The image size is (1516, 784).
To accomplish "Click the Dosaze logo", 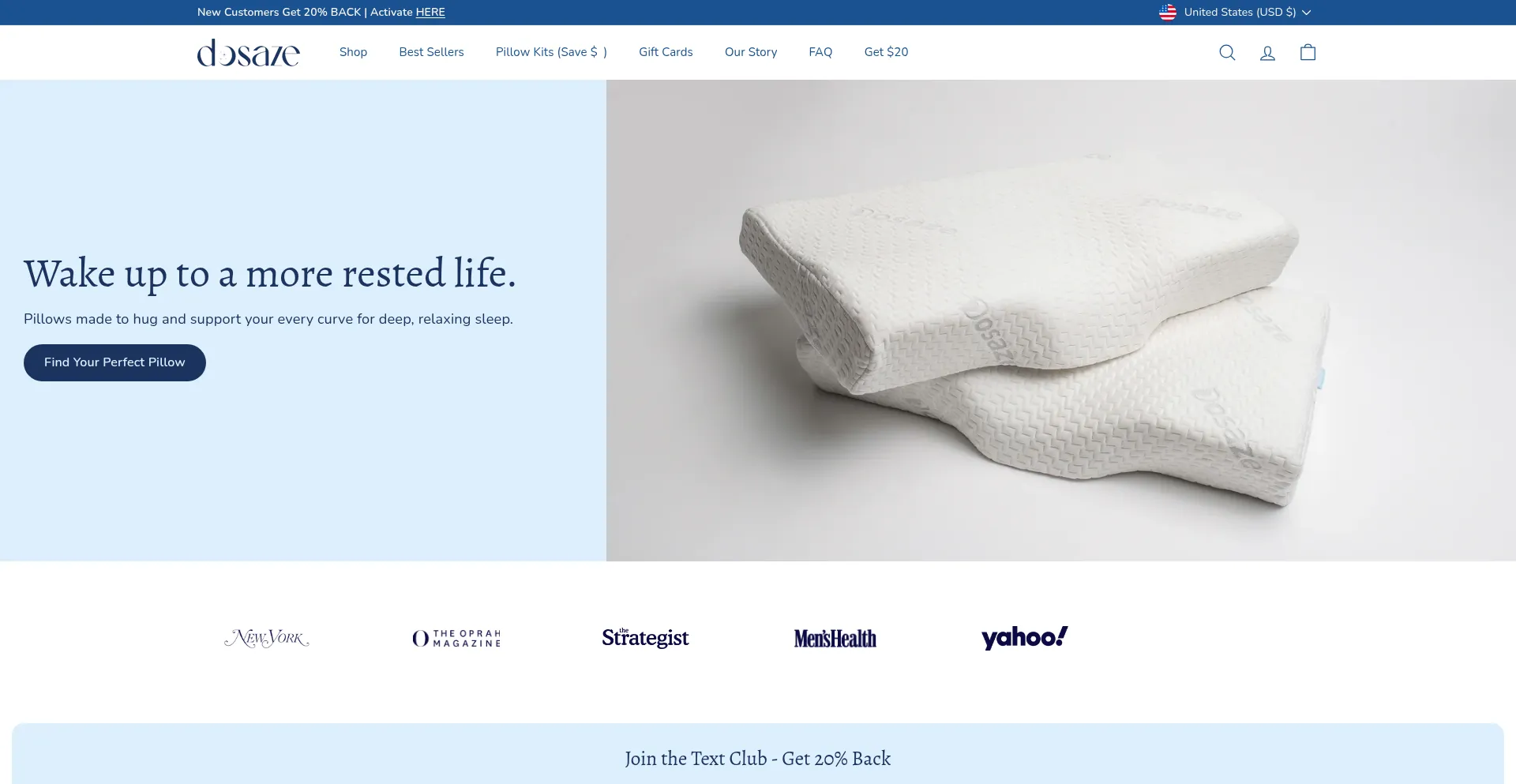I will coord(248,53).
